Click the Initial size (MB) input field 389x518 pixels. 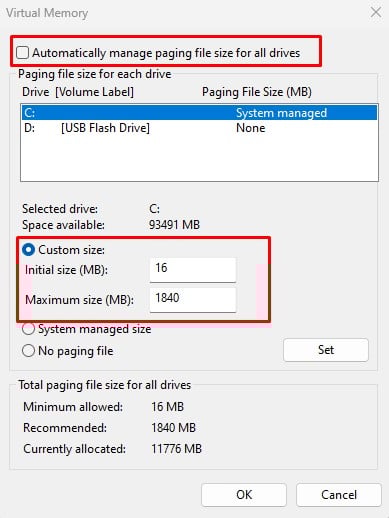click(193, 270)
